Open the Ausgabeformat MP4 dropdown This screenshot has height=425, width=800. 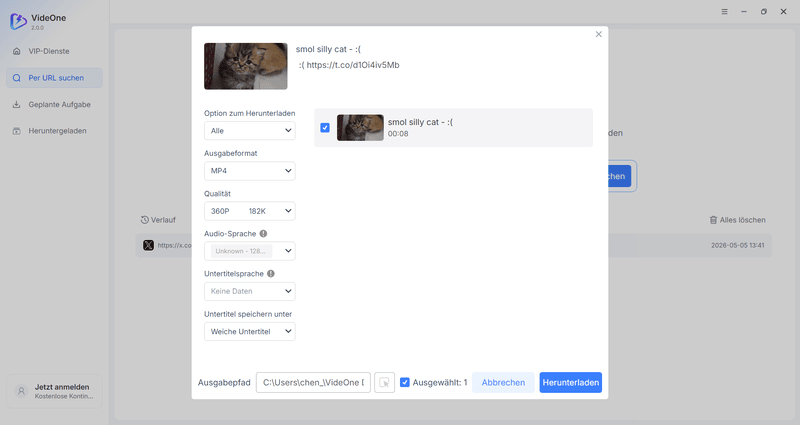[249, 171]
